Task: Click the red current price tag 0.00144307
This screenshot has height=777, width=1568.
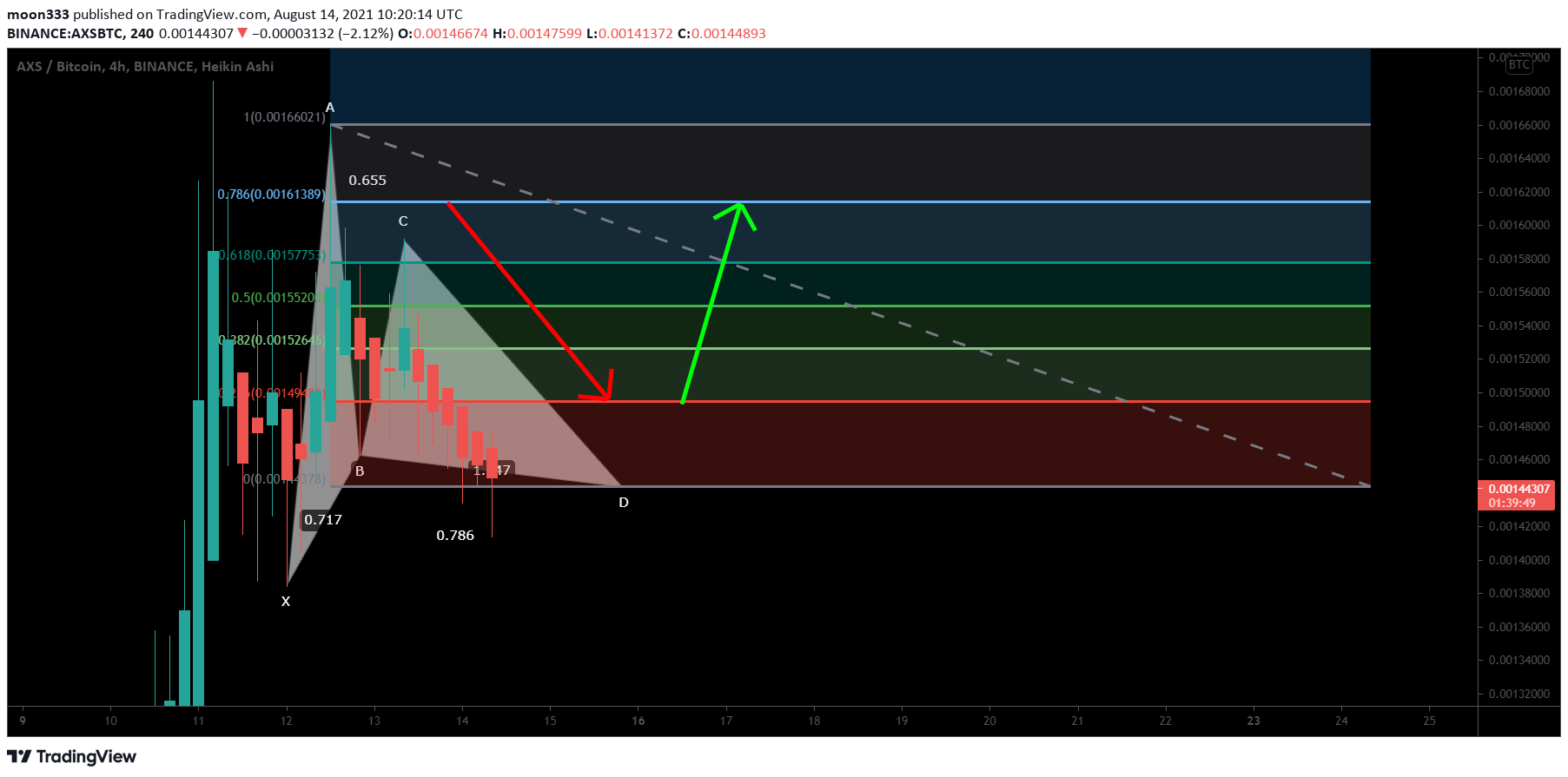Action: point(1519,489)
